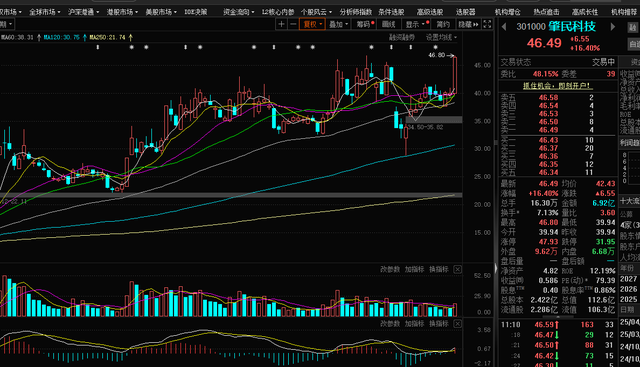Toggle 简约 simple view mode
640x367 pixels.
[443, 24]
